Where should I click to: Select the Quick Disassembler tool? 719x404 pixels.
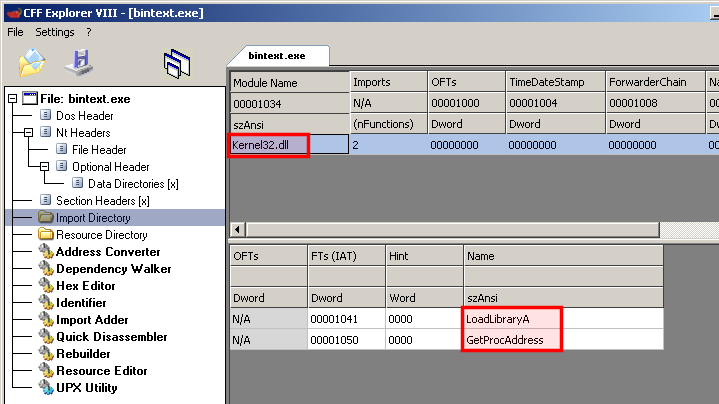coord(111,337)
